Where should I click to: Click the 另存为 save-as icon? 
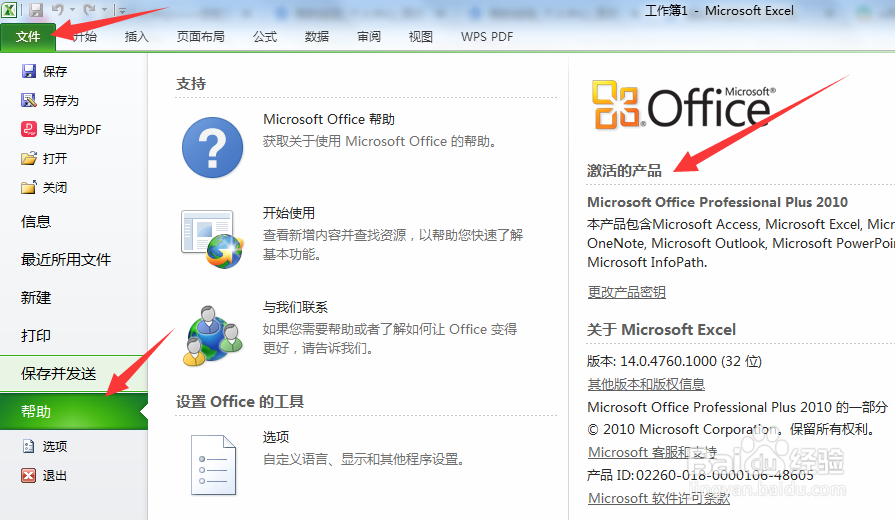click(29, 100)
